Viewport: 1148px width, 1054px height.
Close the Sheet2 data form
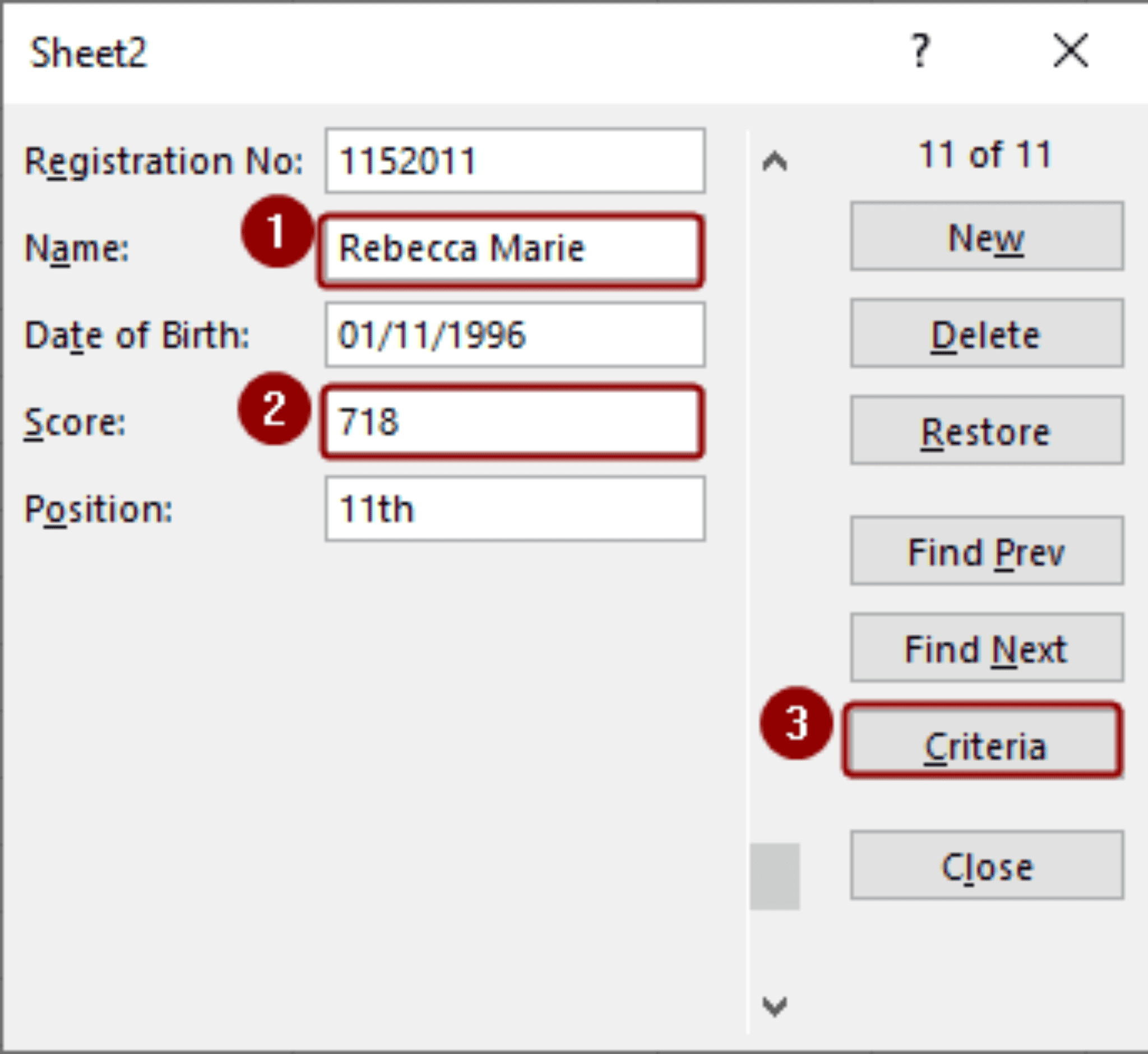coord(985,867)
